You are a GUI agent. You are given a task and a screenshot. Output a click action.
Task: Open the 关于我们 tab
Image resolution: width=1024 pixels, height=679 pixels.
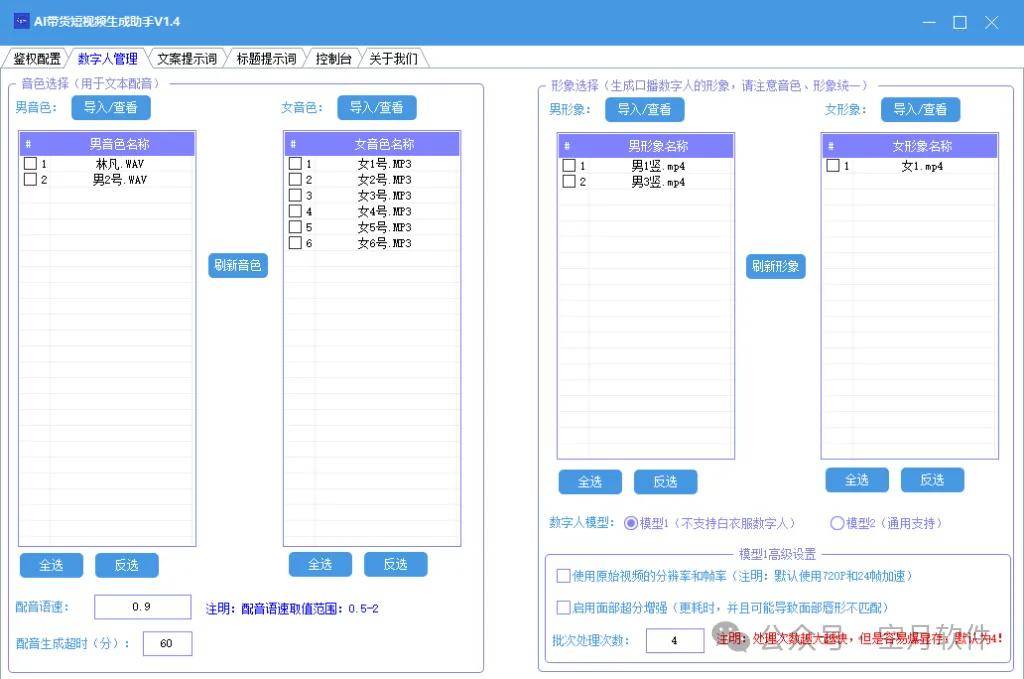point(393,59)
